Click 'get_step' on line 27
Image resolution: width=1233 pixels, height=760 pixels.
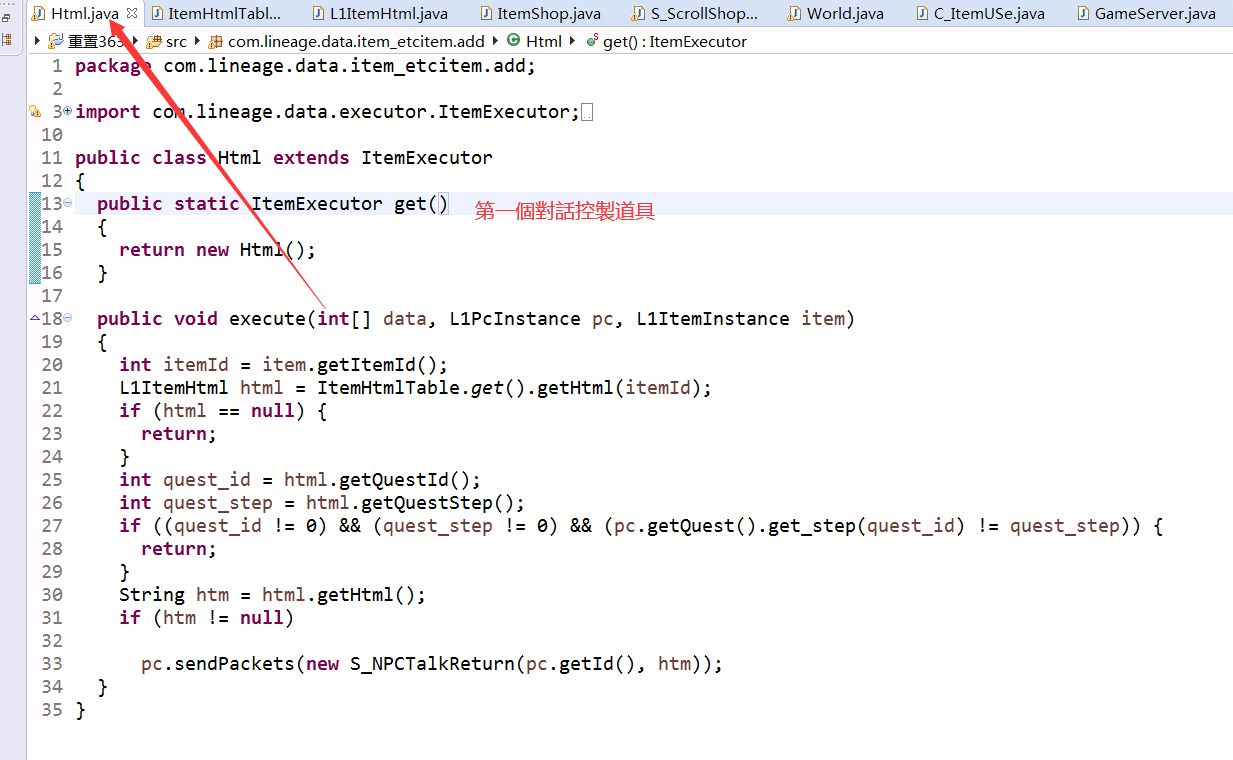[x=813, y=526]
